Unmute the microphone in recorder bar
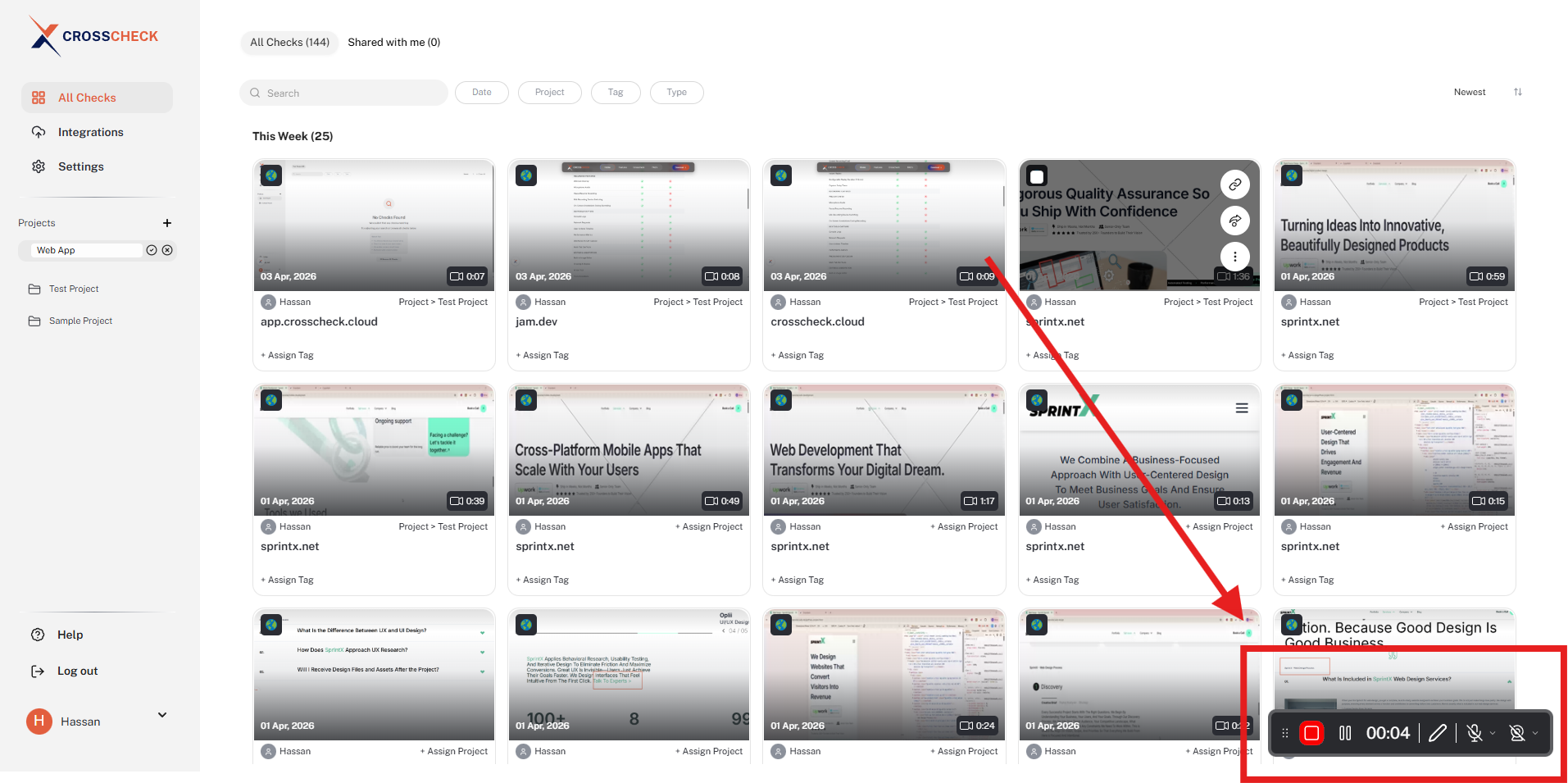This screenshot has width=1568, height=783. point(1474,733)
